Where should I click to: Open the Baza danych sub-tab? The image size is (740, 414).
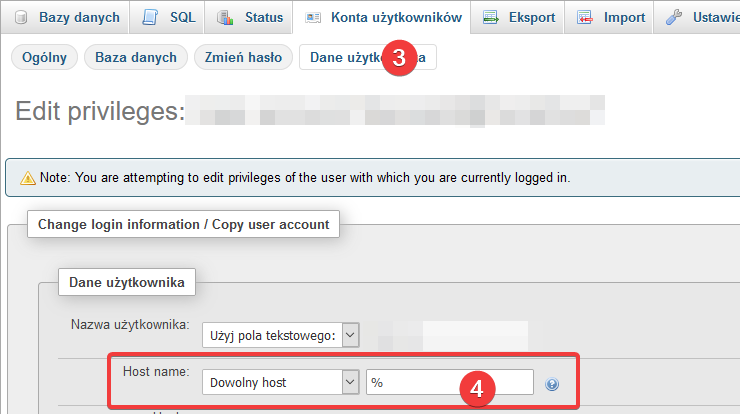pyautogui.click(x=134, y=57)
